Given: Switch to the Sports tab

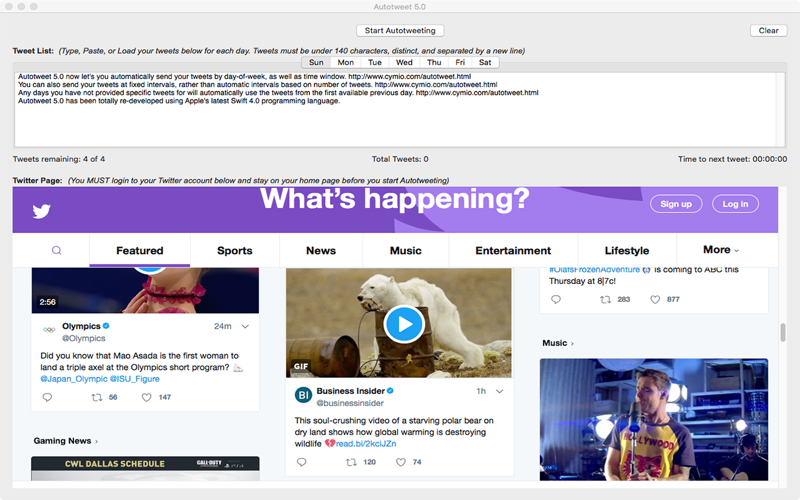Looking at the screenshot, I should pyautogui.click(x=235, y=251).
